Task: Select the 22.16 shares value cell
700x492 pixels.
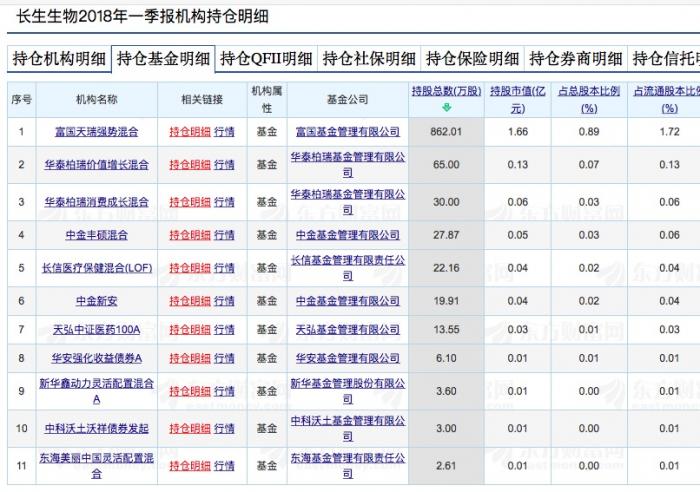Action: (446, 268)
